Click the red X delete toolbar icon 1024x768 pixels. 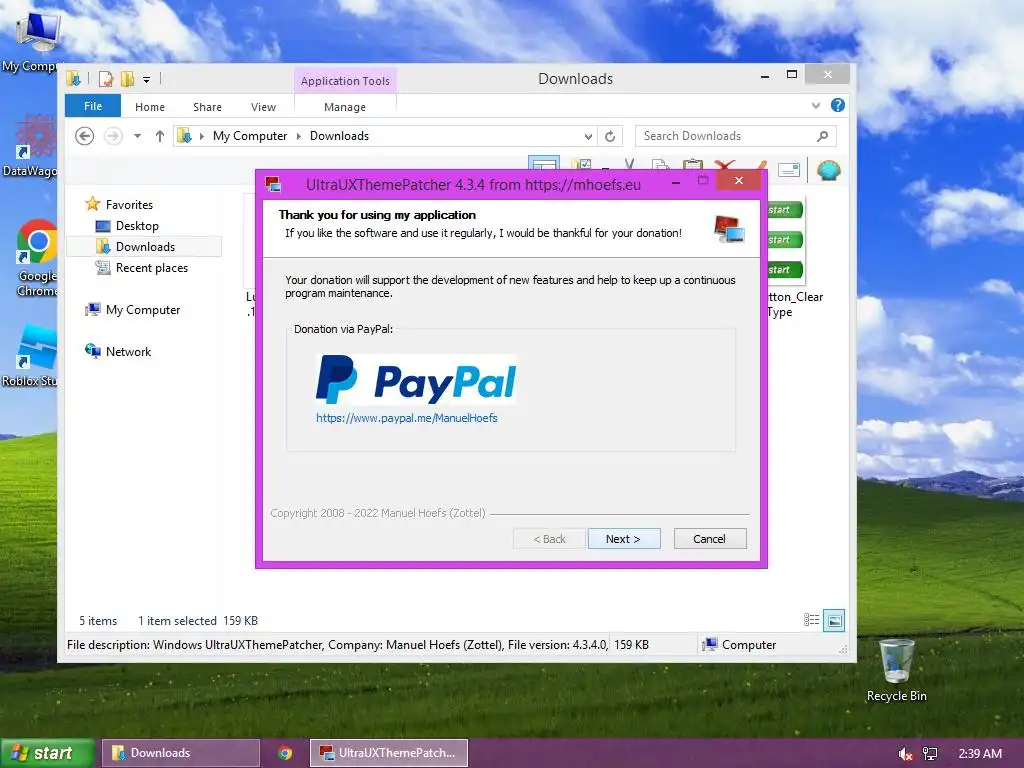click(x=725, y=165)
